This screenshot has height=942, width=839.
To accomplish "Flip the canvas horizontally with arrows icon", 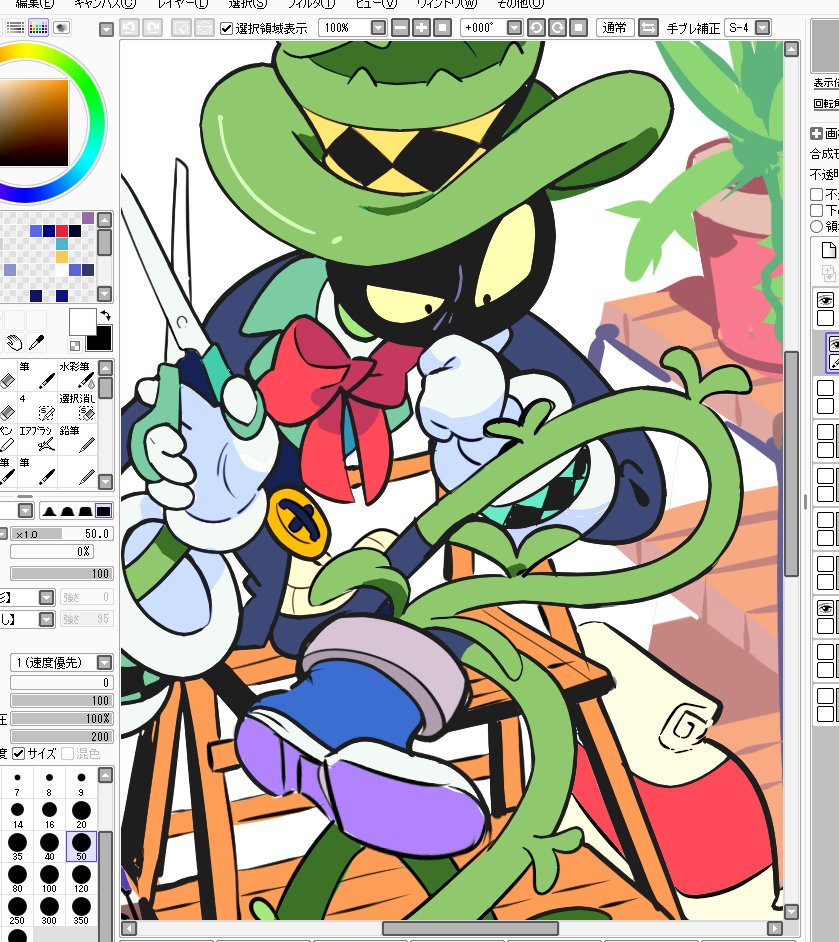I will (x=647, y=28).
